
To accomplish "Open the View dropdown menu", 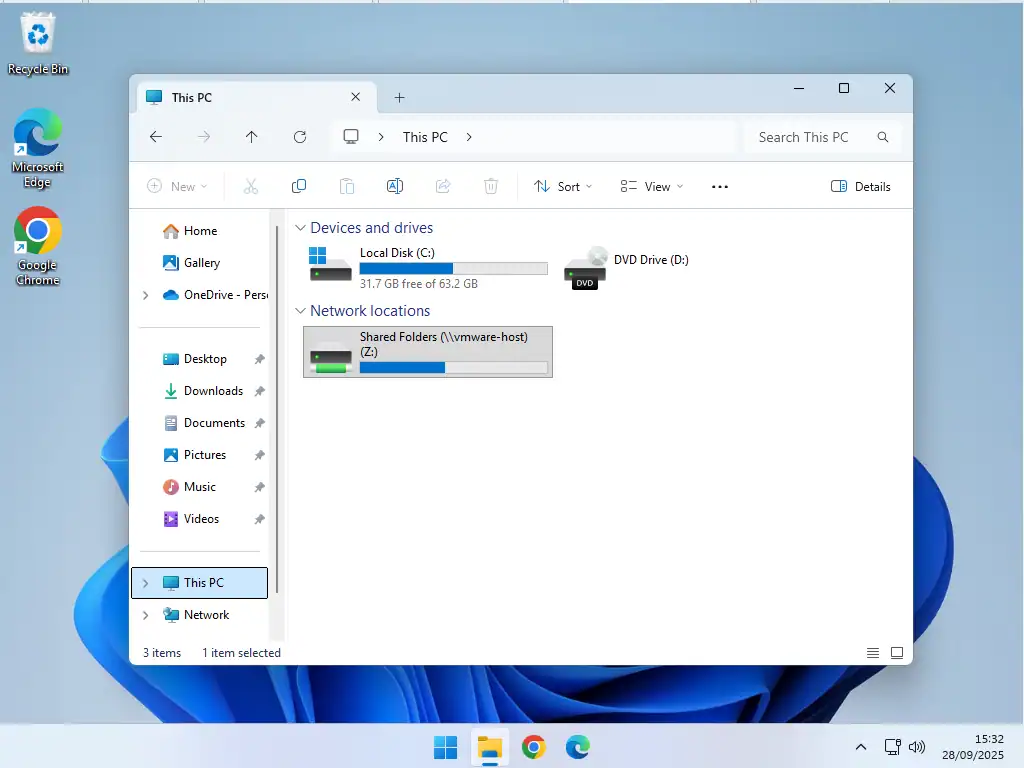I will (652, 187).
